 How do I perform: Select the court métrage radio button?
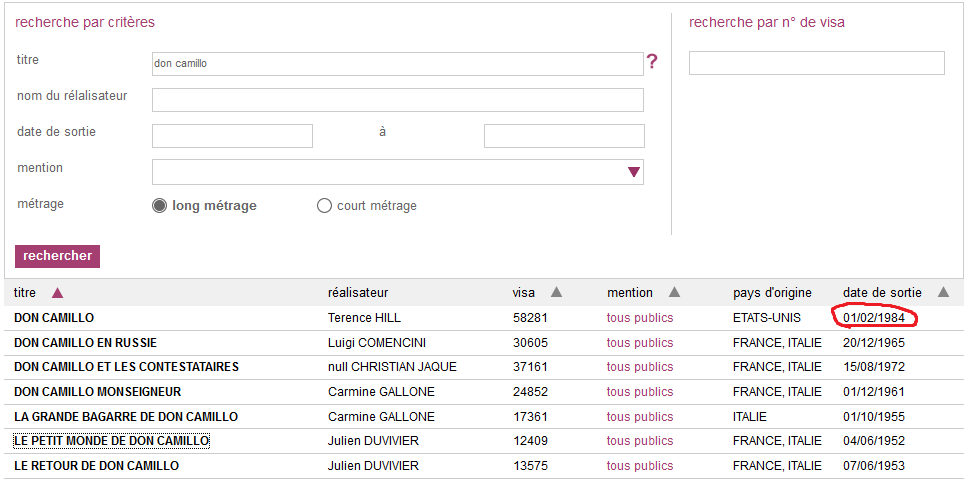coord(324,206)
